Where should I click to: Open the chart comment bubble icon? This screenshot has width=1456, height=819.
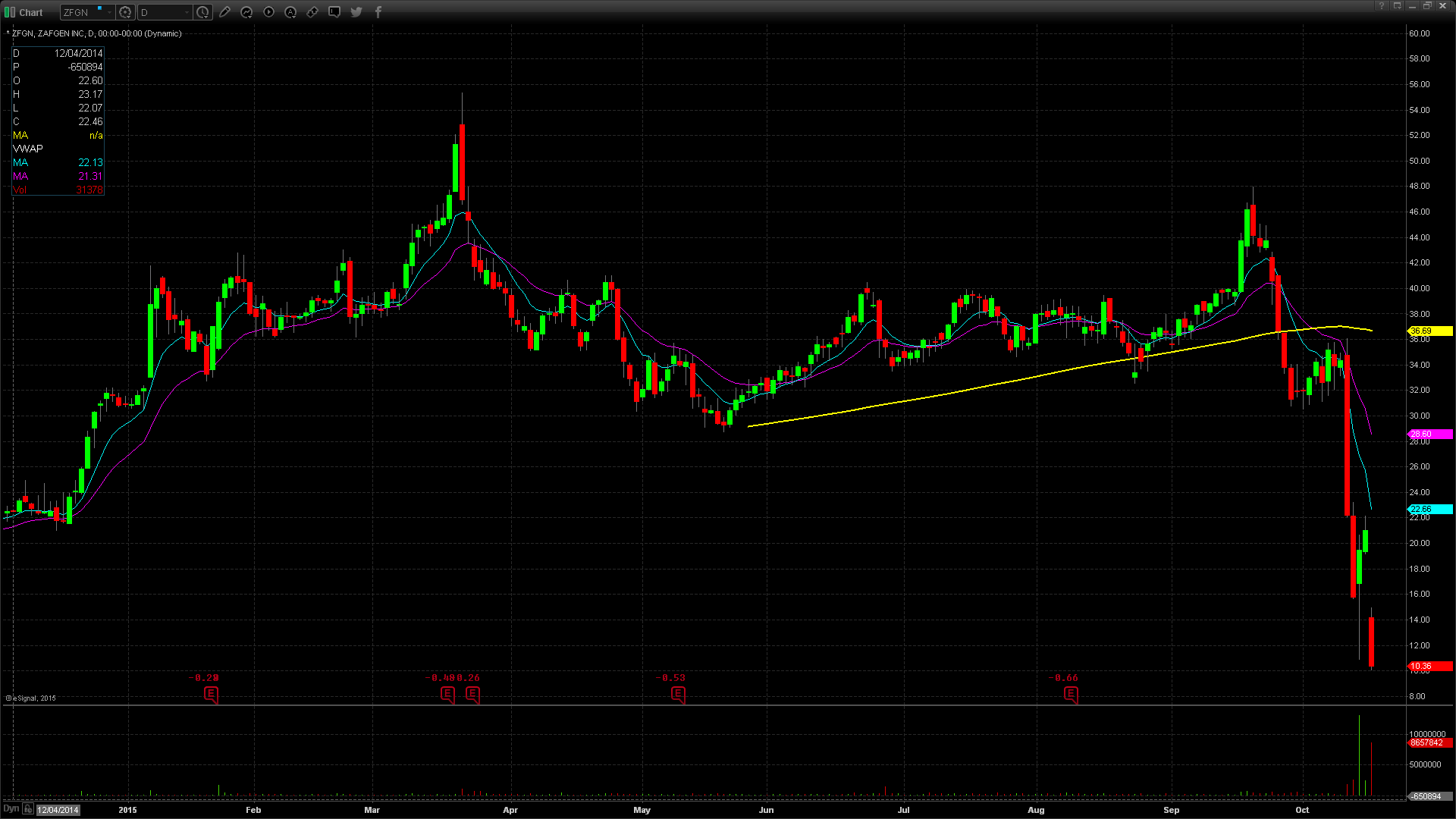click(x=334, y=12)
